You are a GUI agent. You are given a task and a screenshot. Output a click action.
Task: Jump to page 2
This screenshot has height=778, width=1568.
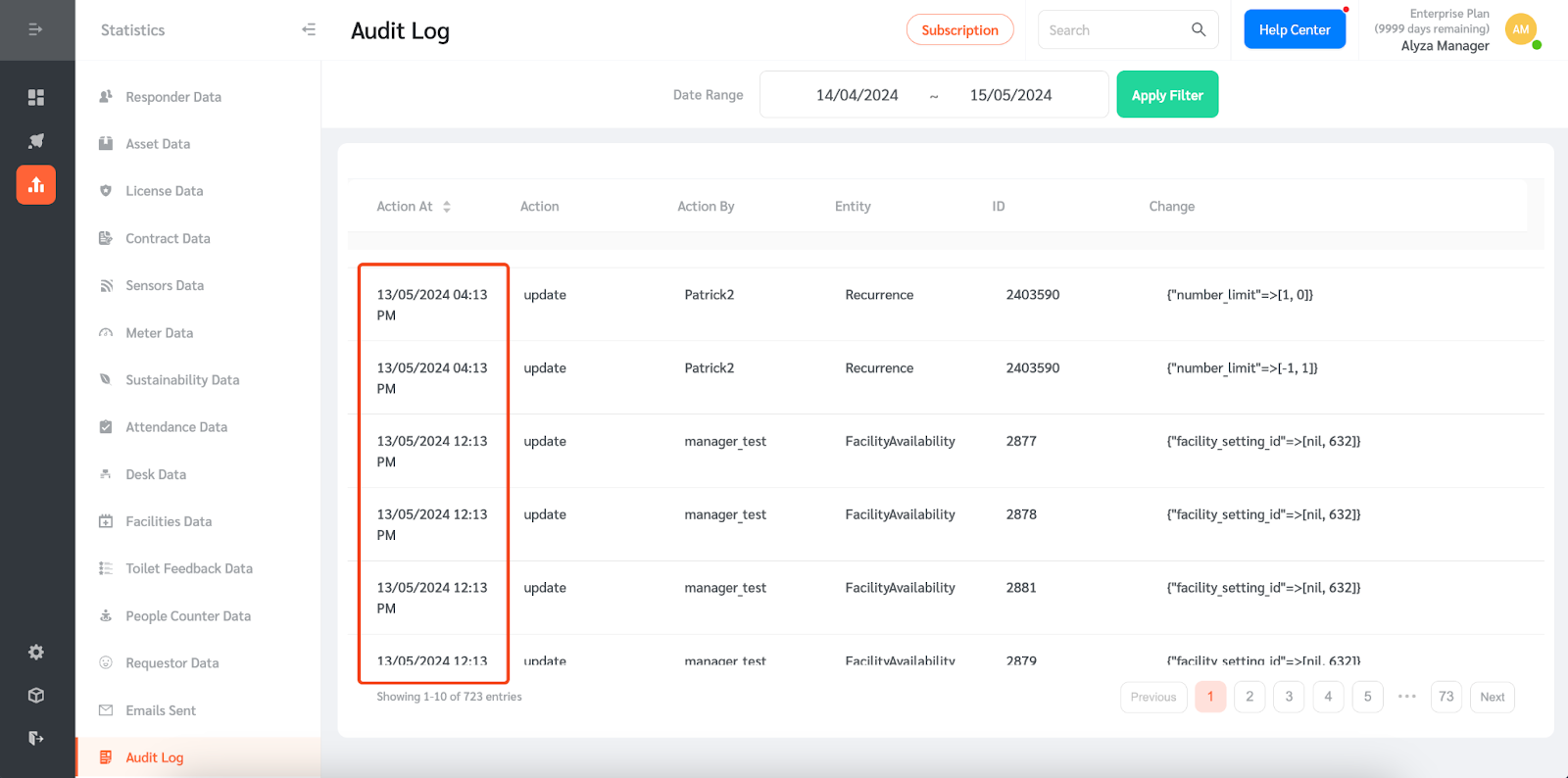tap(1249, 697)
